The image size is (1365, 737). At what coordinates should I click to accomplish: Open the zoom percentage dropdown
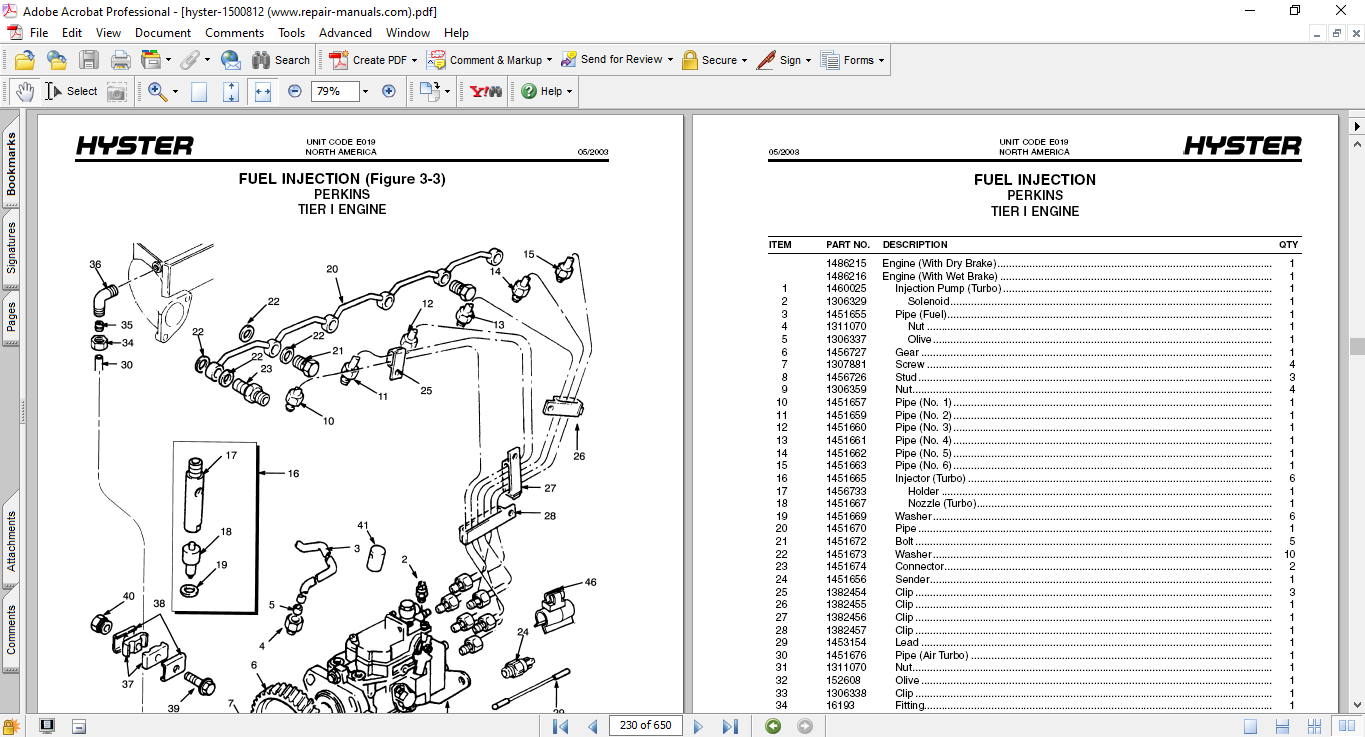[365, 91]
